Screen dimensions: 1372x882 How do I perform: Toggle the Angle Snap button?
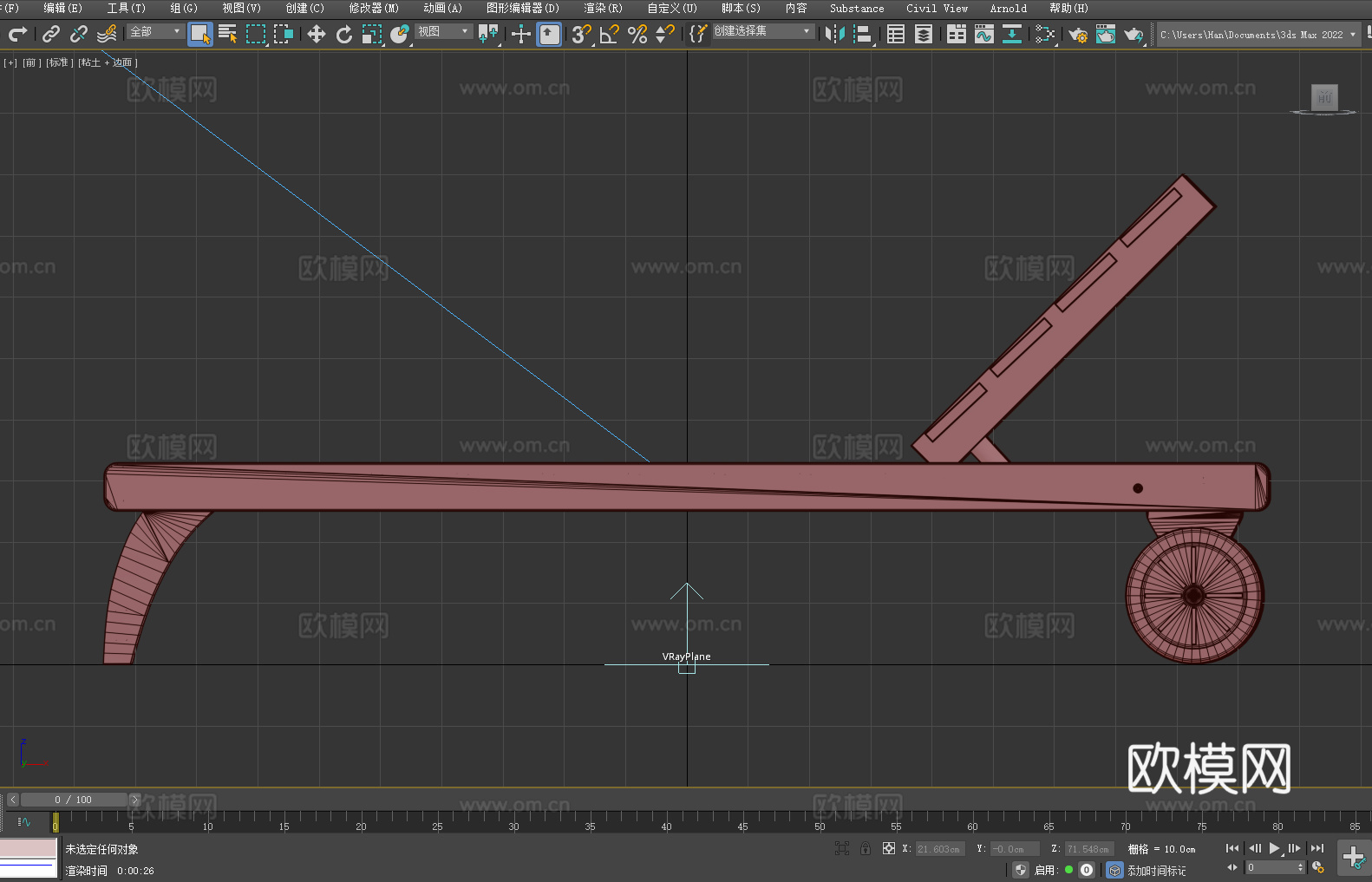609,34
